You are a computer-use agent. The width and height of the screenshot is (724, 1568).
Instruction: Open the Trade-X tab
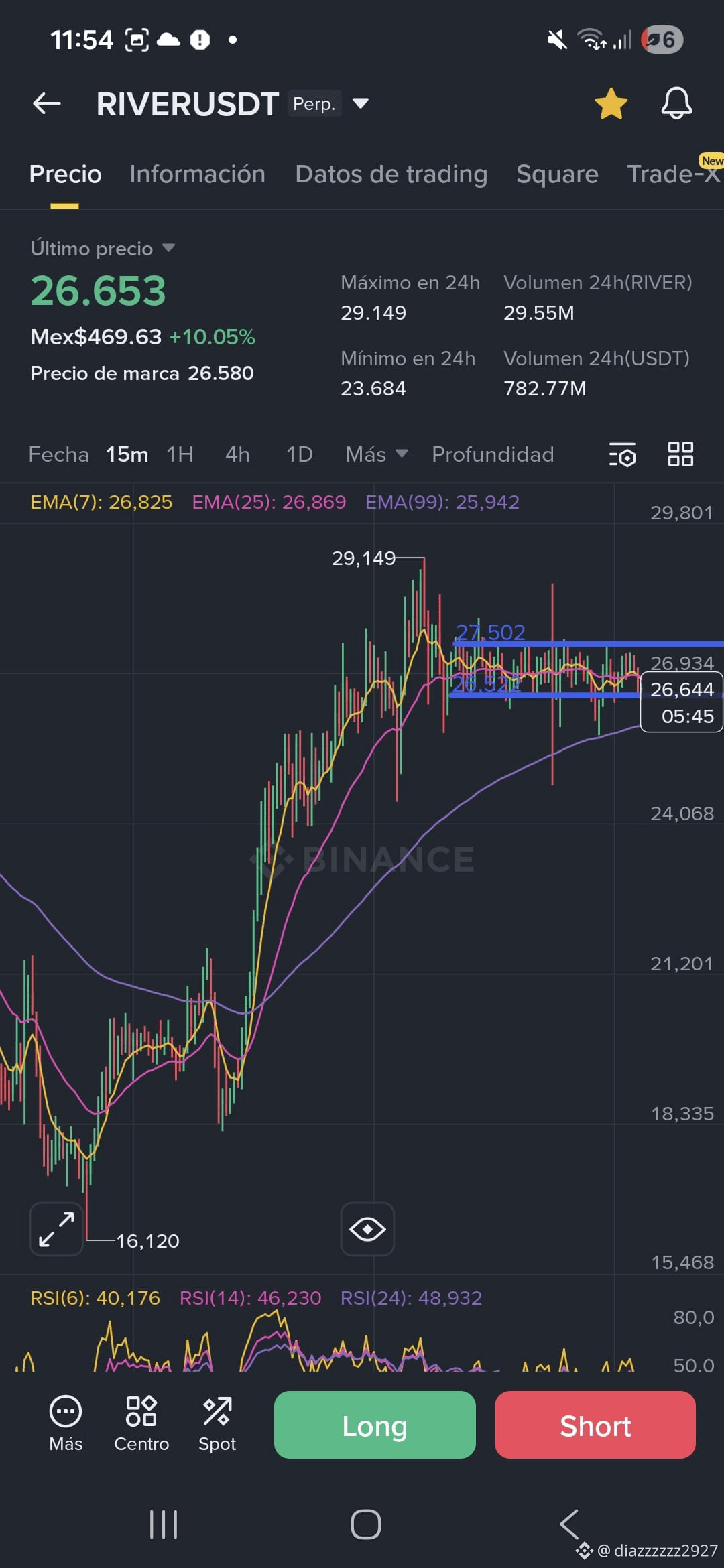[673, 174]
